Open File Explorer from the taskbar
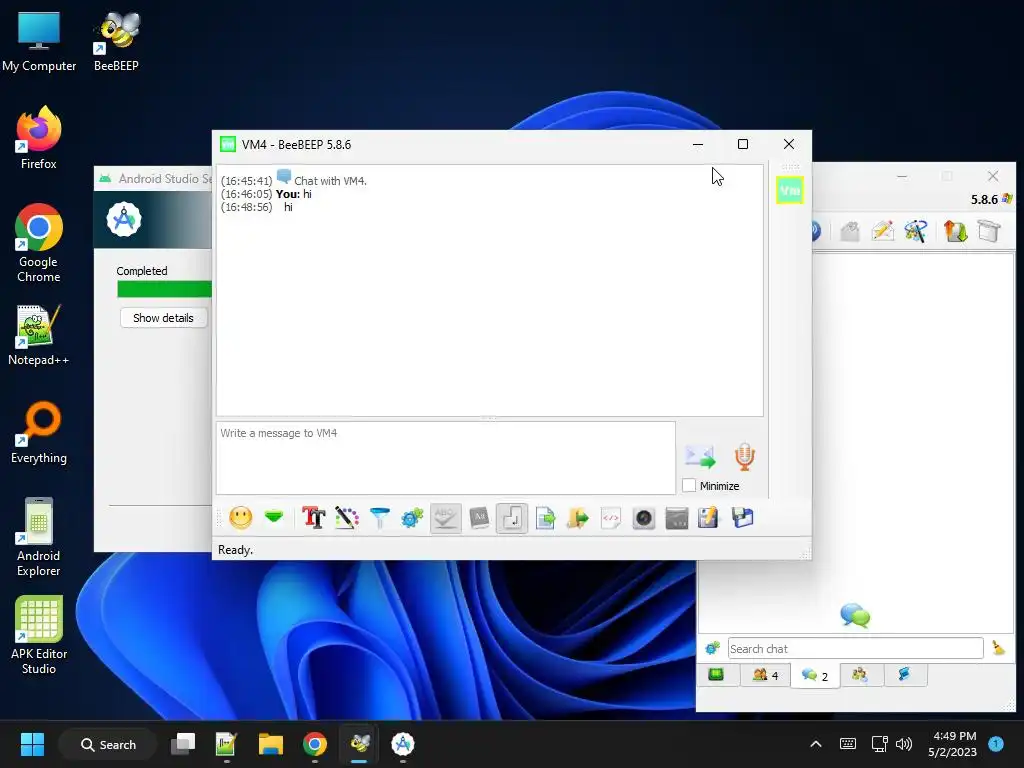 pyautogui.click(x=270, y=744)
